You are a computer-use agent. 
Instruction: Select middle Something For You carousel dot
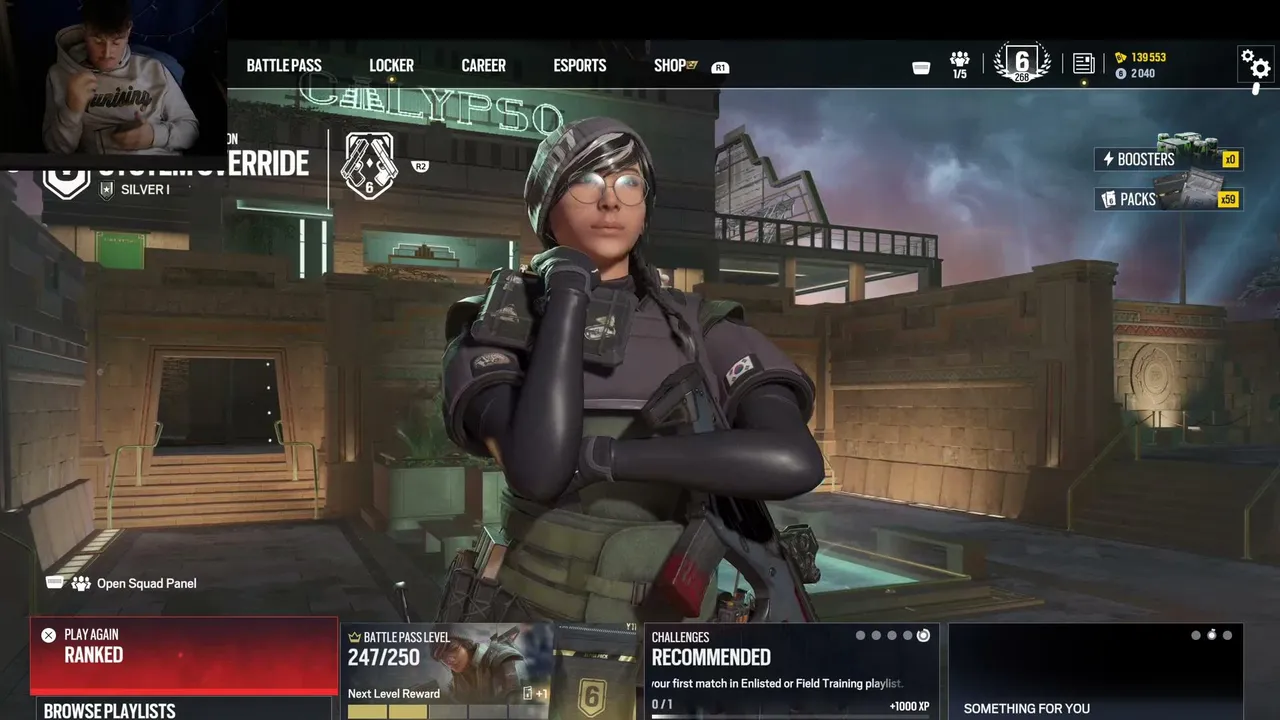1212,634
